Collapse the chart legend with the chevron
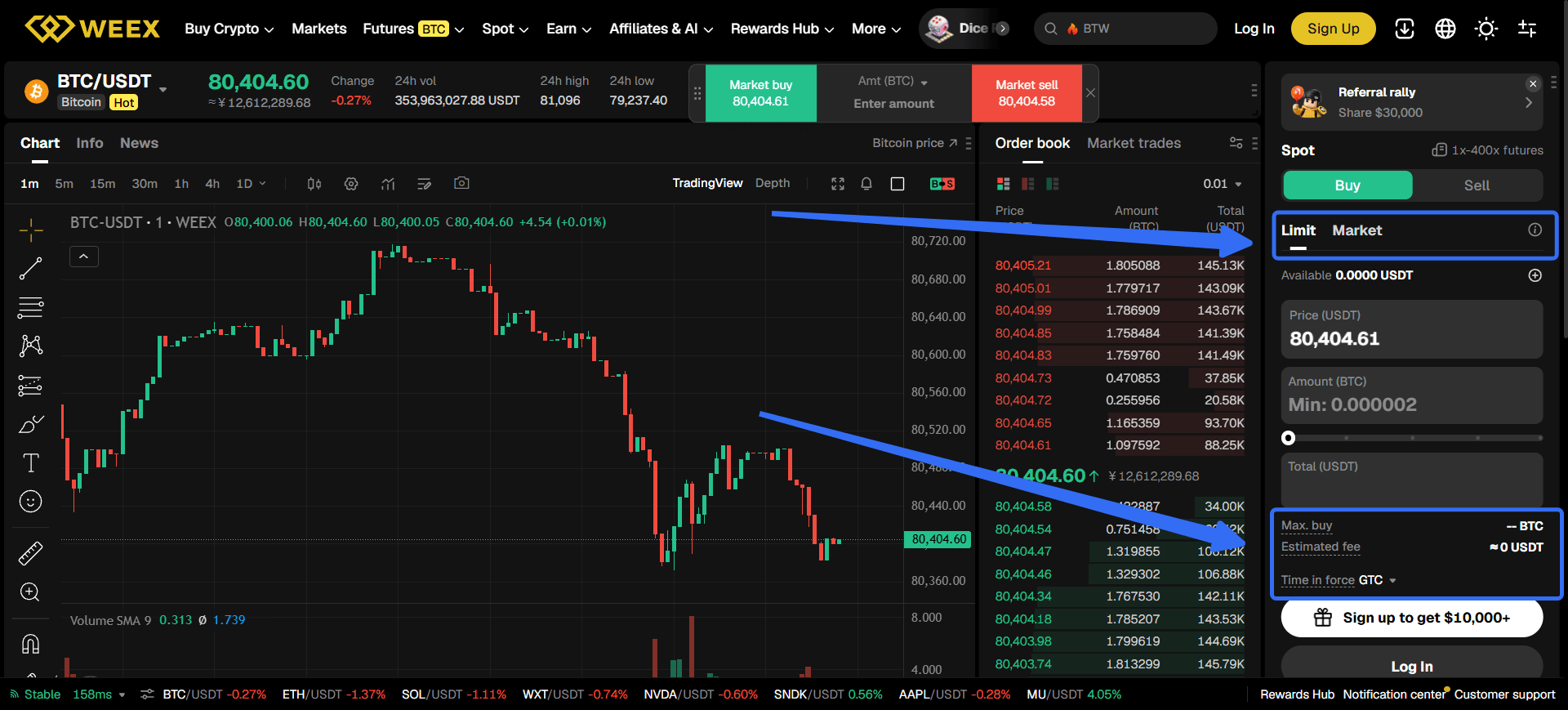 point(84,257)
